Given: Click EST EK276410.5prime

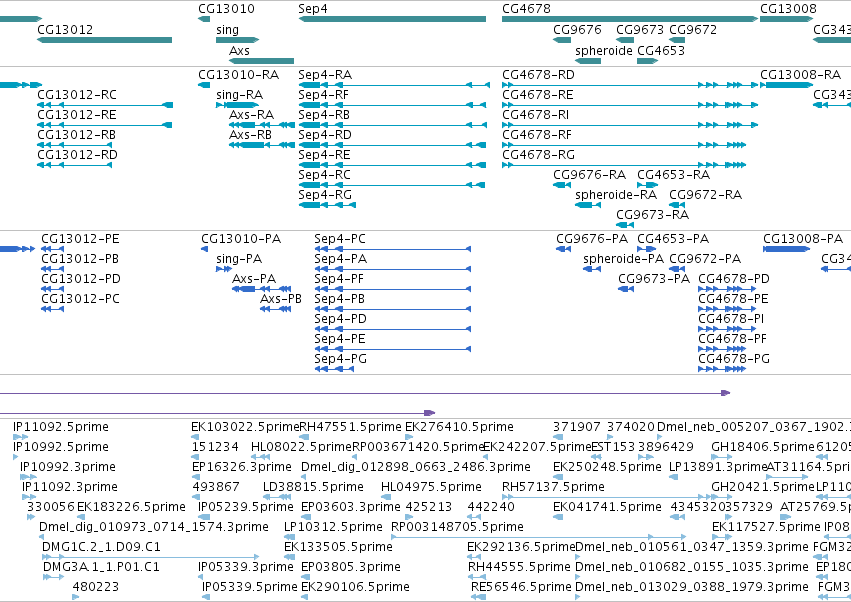Looking at the screenshot, I should click(x=459, y=427).
